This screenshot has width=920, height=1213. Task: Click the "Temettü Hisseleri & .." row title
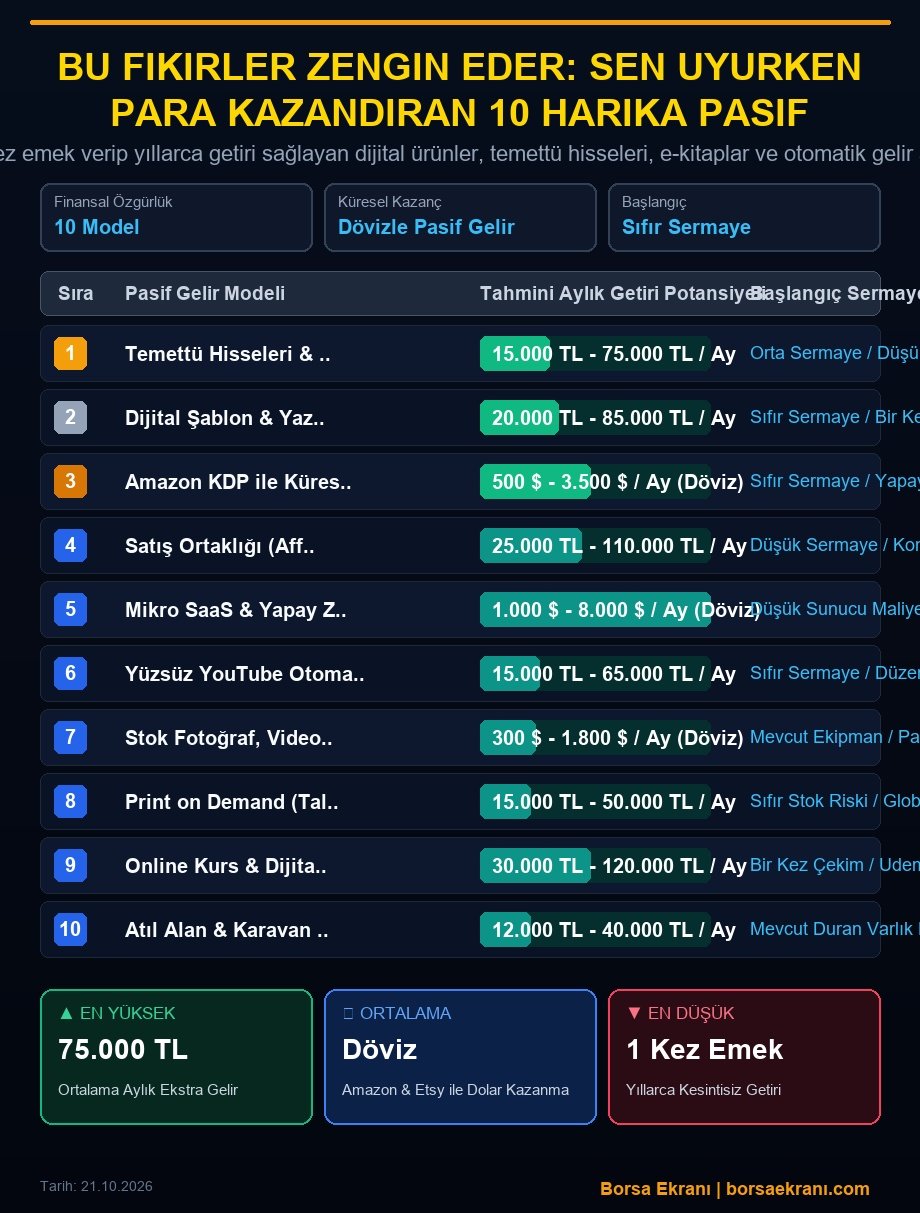[x=227, y=354]
